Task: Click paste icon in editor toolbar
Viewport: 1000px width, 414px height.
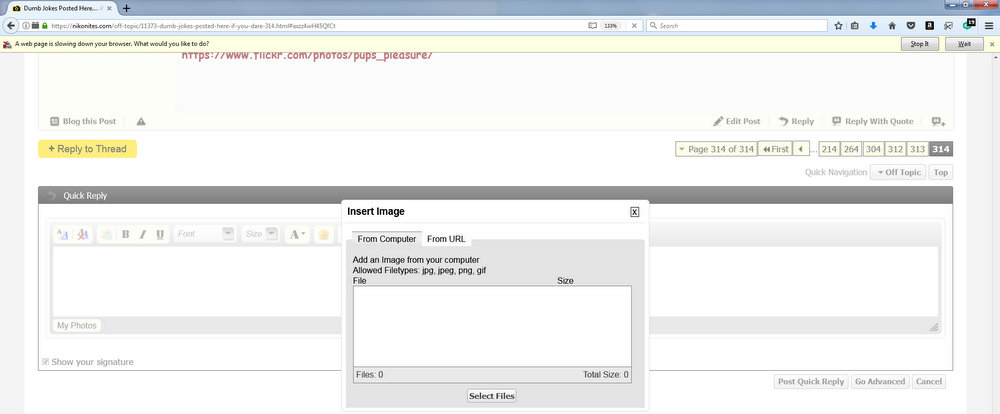Action: click(106, 234)
